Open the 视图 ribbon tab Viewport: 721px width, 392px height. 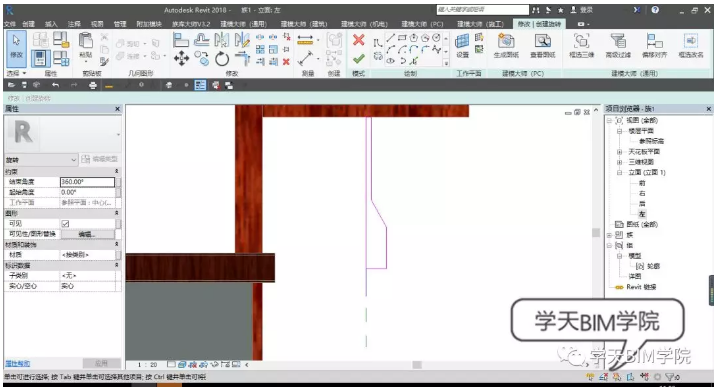pos(97,24)
